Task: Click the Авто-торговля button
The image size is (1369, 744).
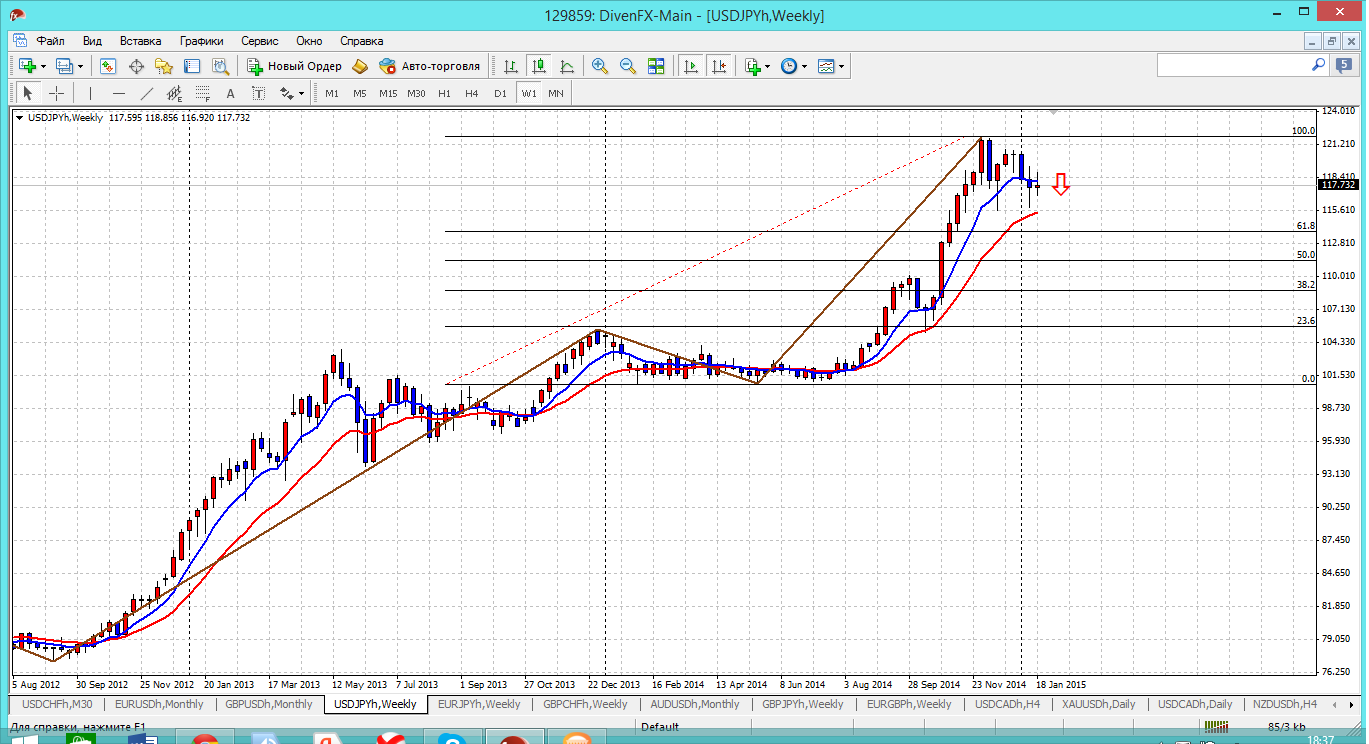Action: coord(430,66)
